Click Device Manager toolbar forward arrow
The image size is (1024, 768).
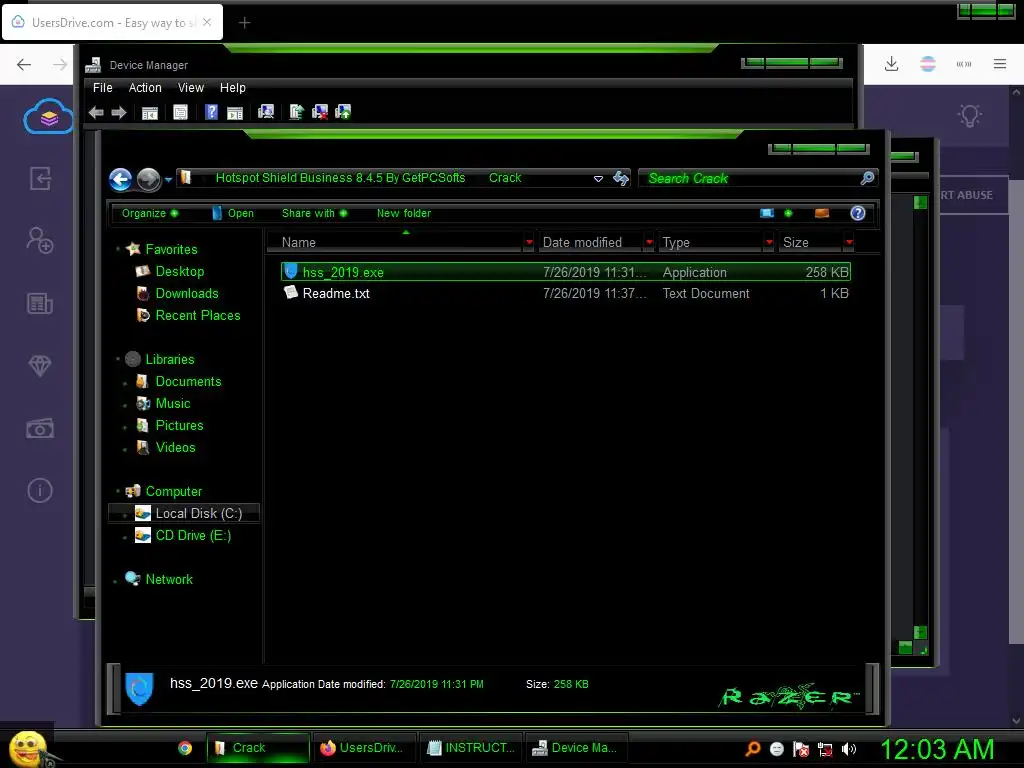click(119, 112)
